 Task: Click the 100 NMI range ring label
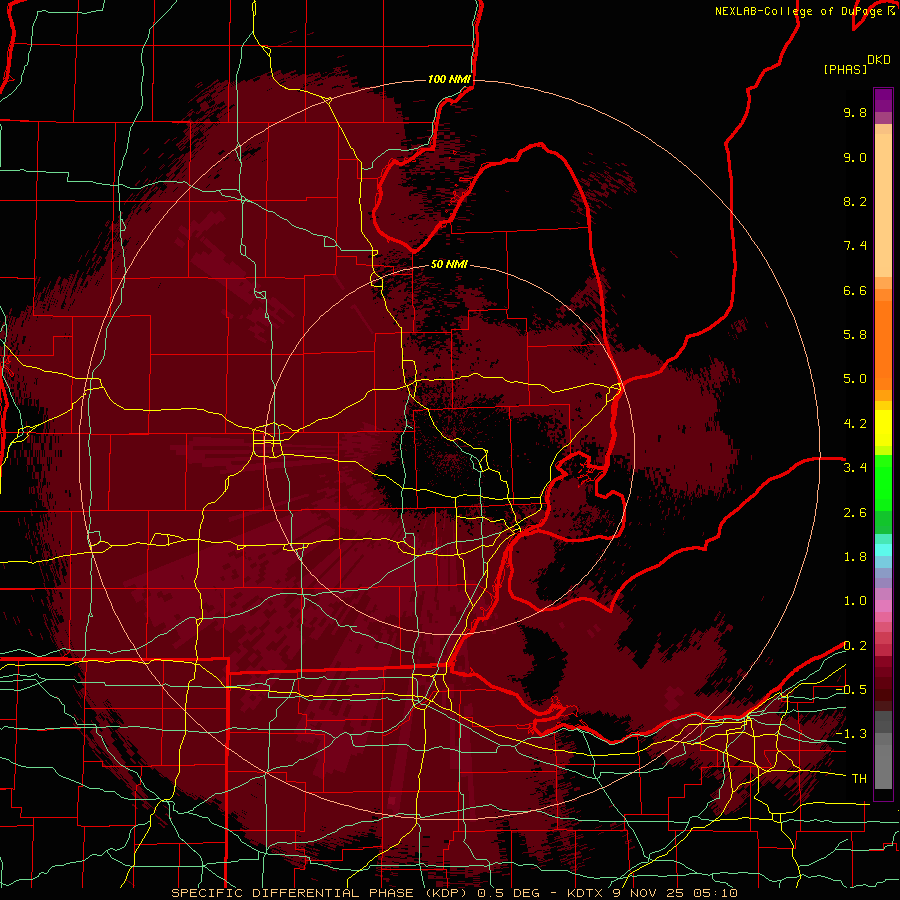point(449,79)
